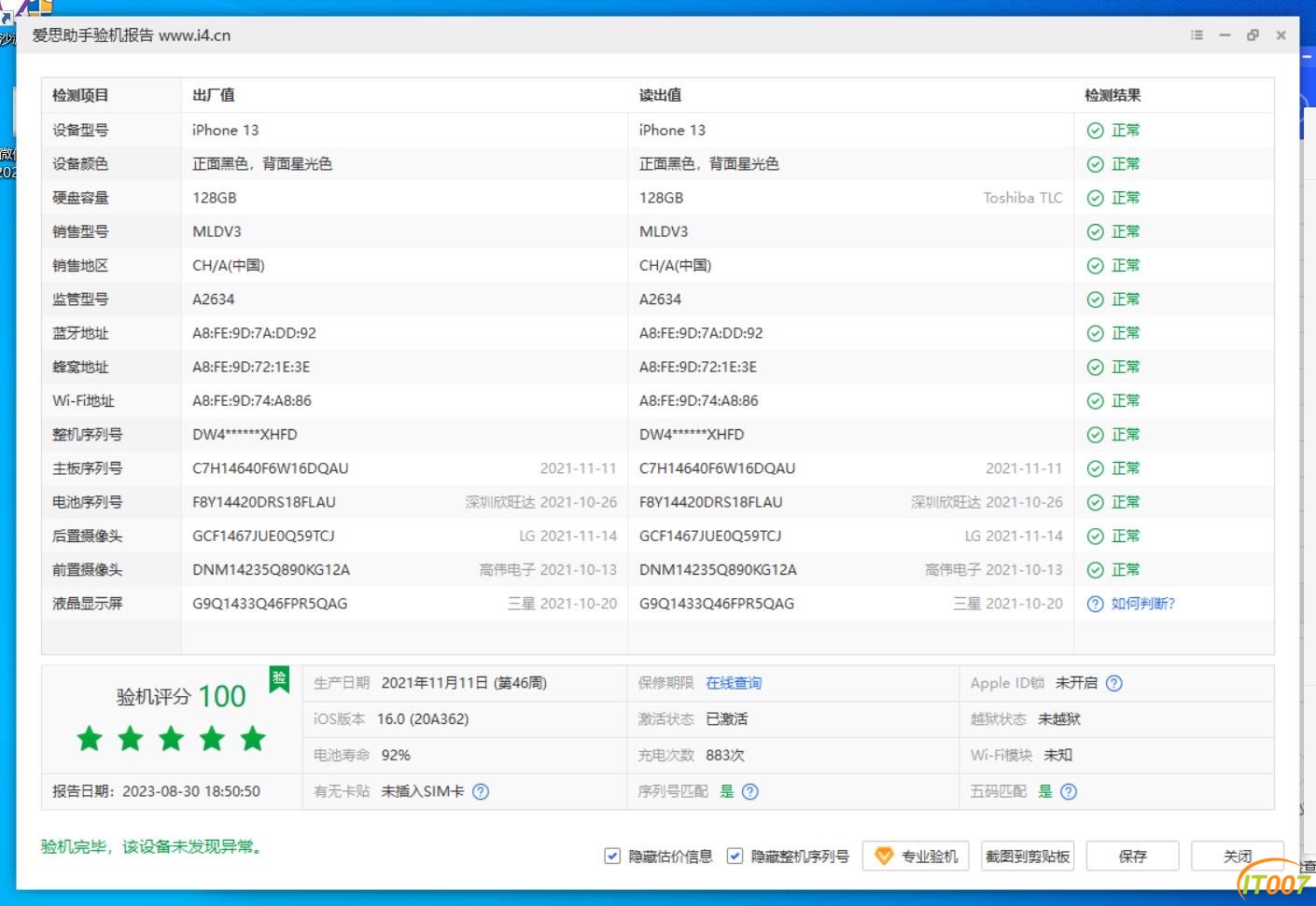This screenshot has width=1316, height=906.
Task: Start 专业验机 professional inspection
Action: (x=916, y=856)
